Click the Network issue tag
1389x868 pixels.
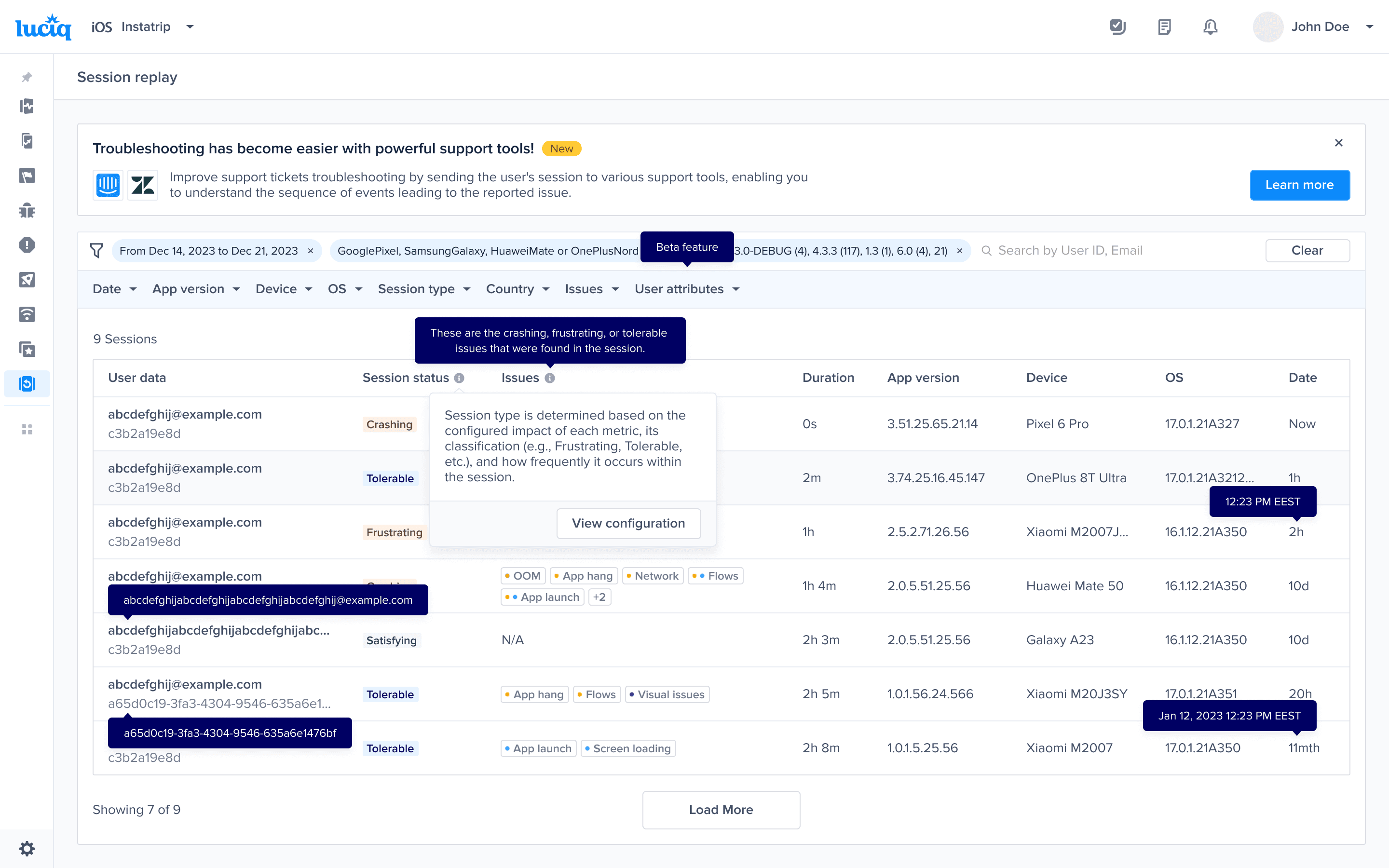click(653, 576)
